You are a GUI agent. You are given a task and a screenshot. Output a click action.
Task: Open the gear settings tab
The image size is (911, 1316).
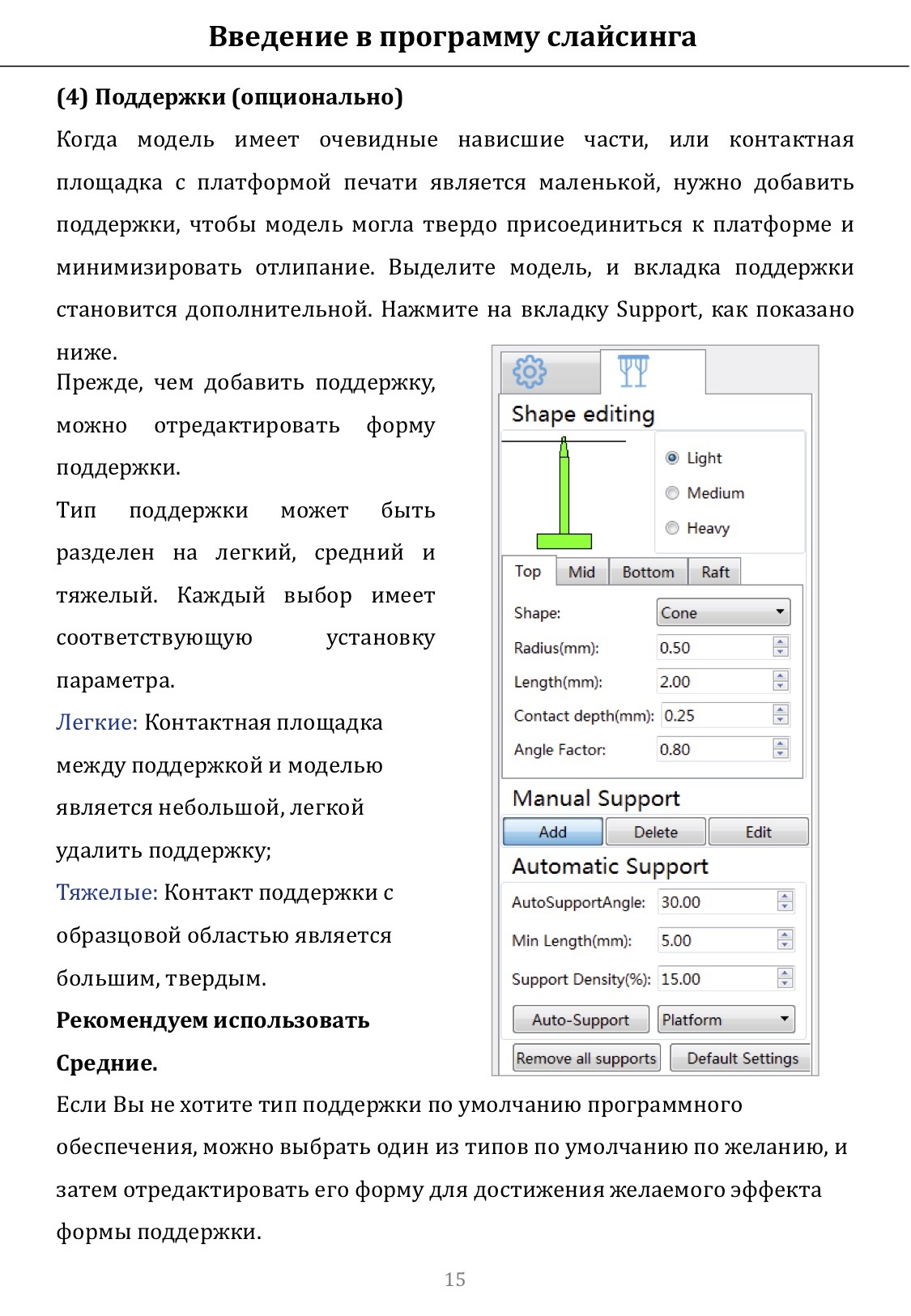[551, 373]
